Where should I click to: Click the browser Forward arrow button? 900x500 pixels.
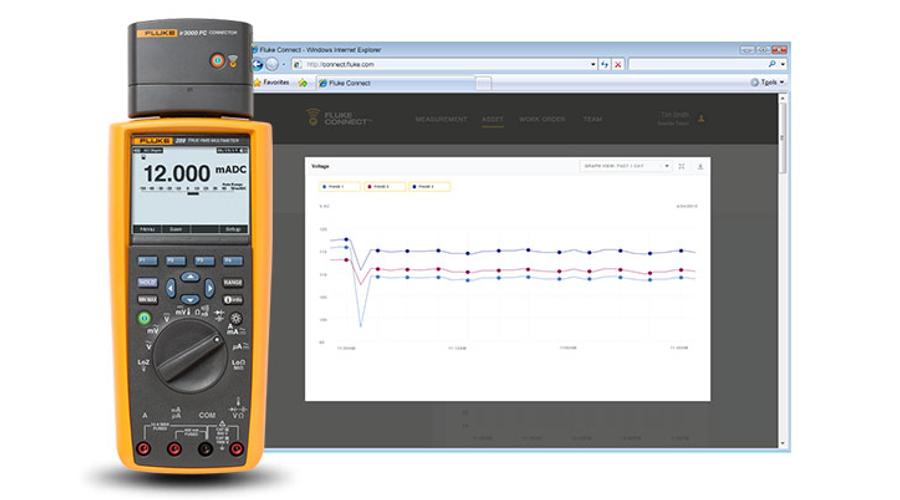[x=272, y=64]
